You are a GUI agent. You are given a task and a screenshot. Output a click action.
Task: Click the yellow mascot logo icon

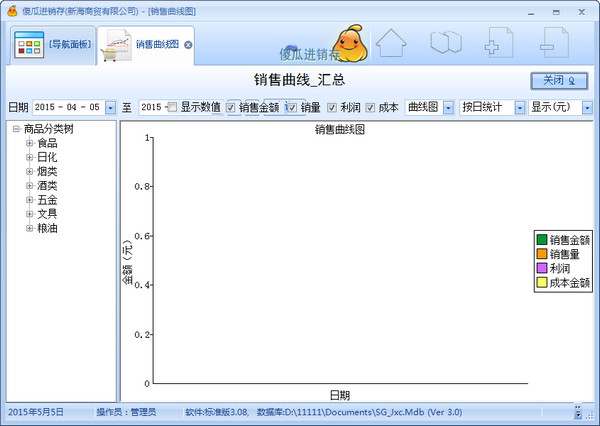[346, 40]
